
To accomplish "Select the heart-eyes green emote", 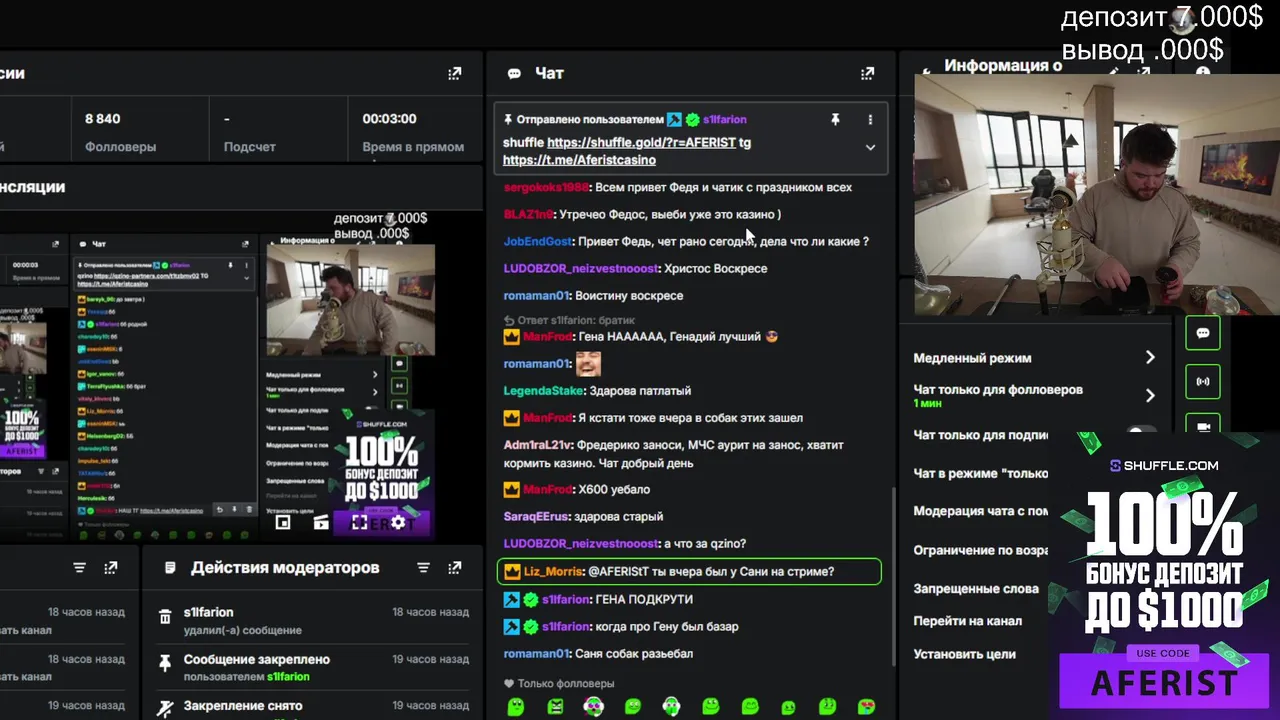I will (866, 706).
